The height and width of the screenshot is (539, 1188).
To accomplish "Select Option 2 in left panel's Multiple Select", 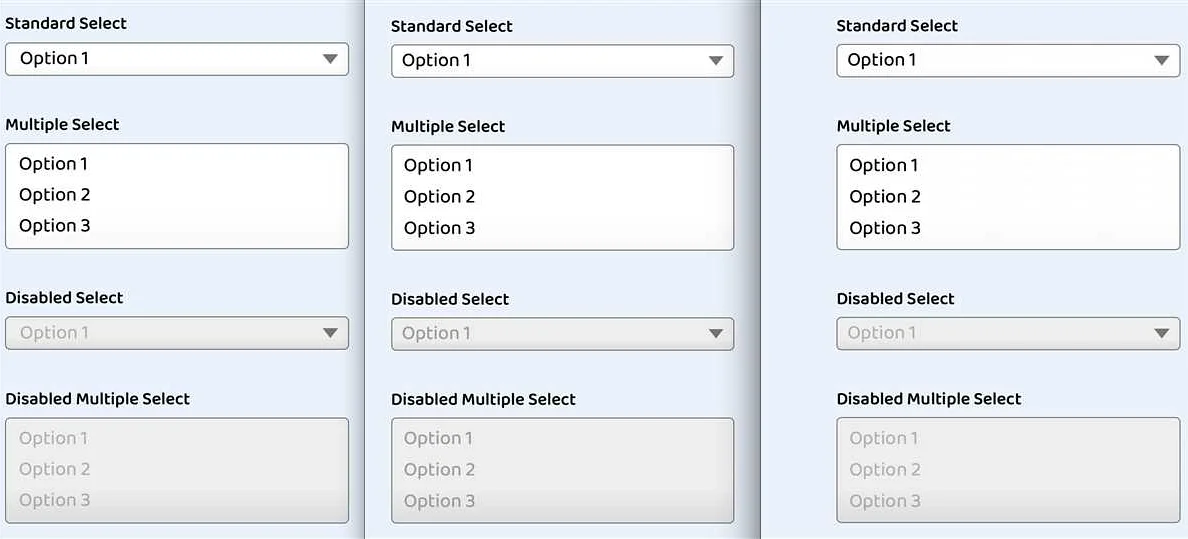I will pyautogui.click(x=177, y=195).
